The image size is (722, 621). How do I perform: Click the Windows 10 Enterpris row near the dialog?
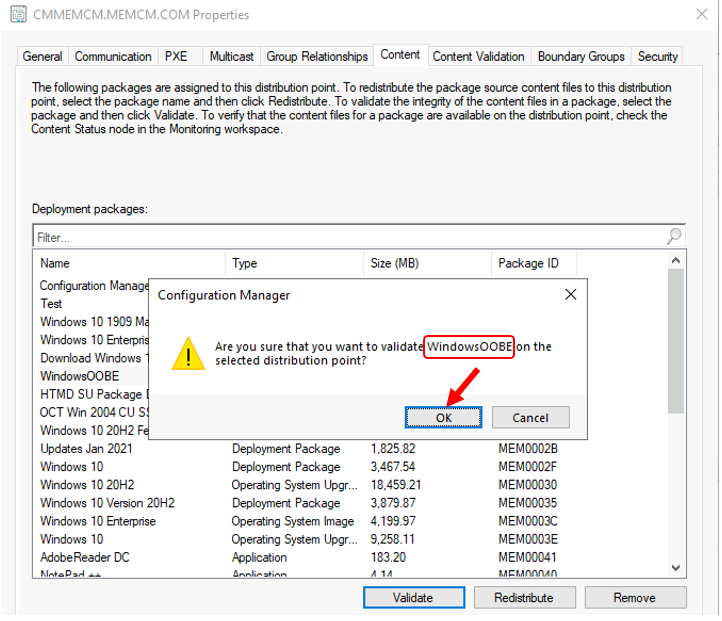[93, 340]
